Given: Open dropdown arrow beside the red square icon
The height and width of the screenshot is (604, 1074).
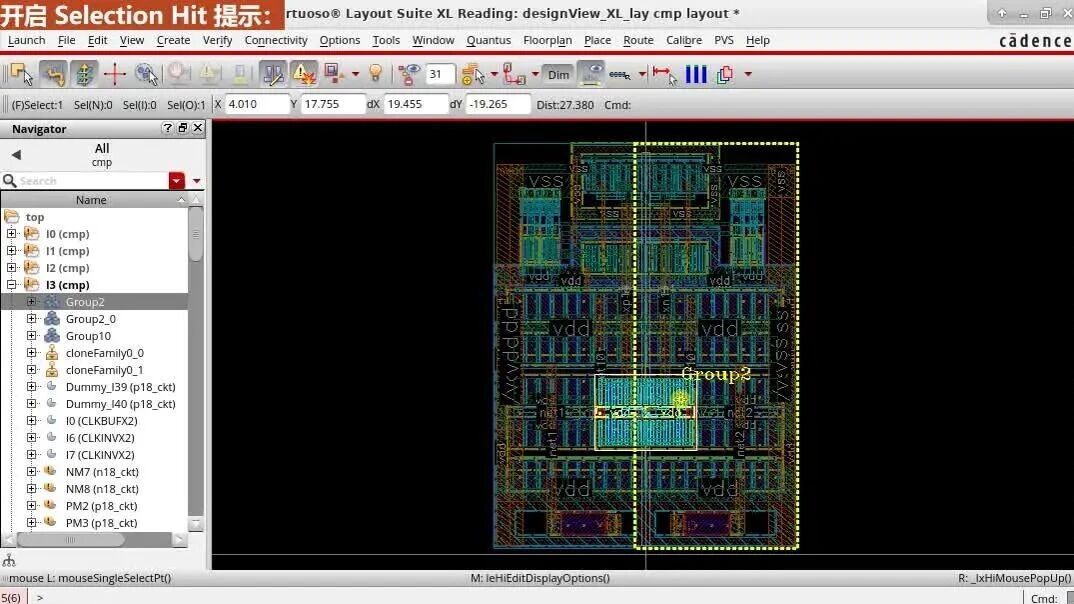Looking at the screenshot, I should pyautogui.click(x=355, y=74).
